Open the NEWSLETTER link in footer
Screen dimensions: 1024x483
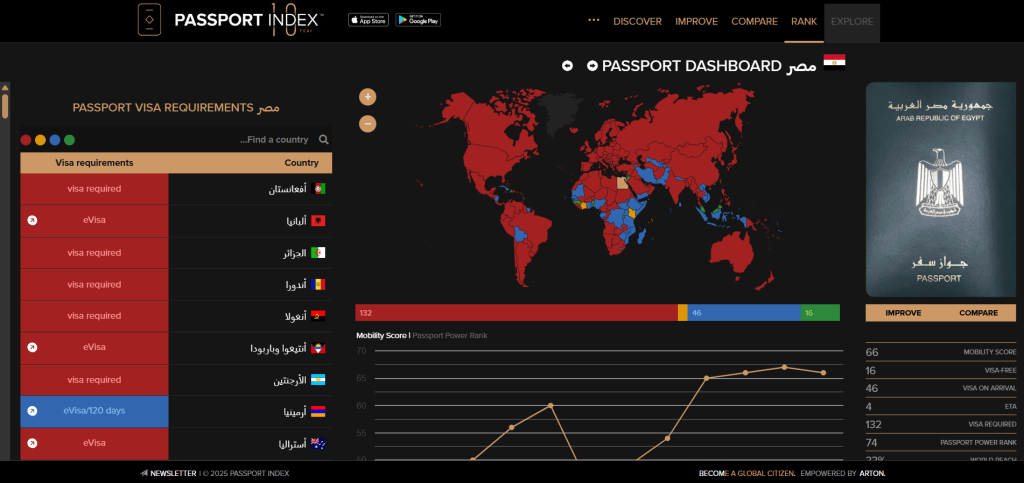pos(173,473)
